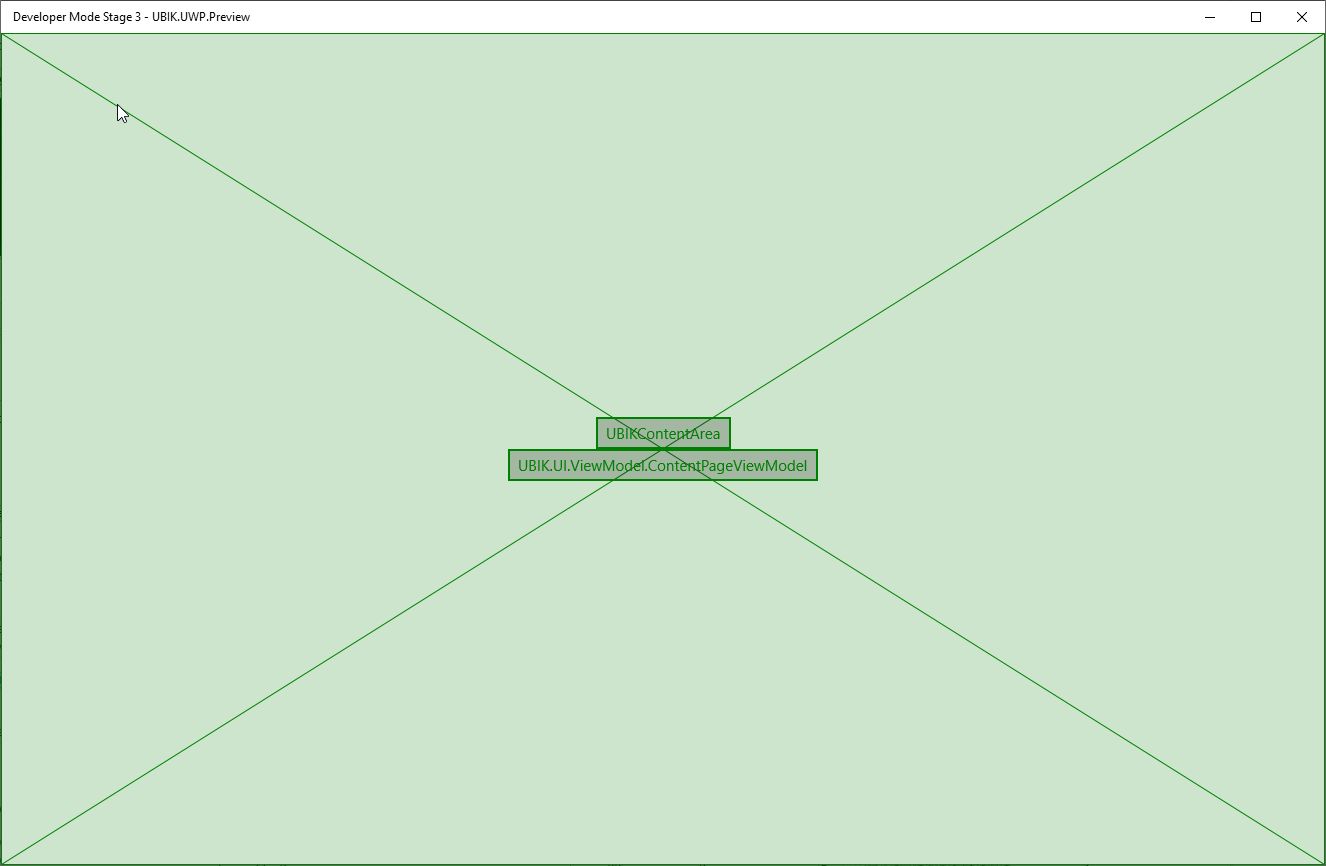
Task: Click empty title bar space beside the title
Action: click(x=700, y=17)
